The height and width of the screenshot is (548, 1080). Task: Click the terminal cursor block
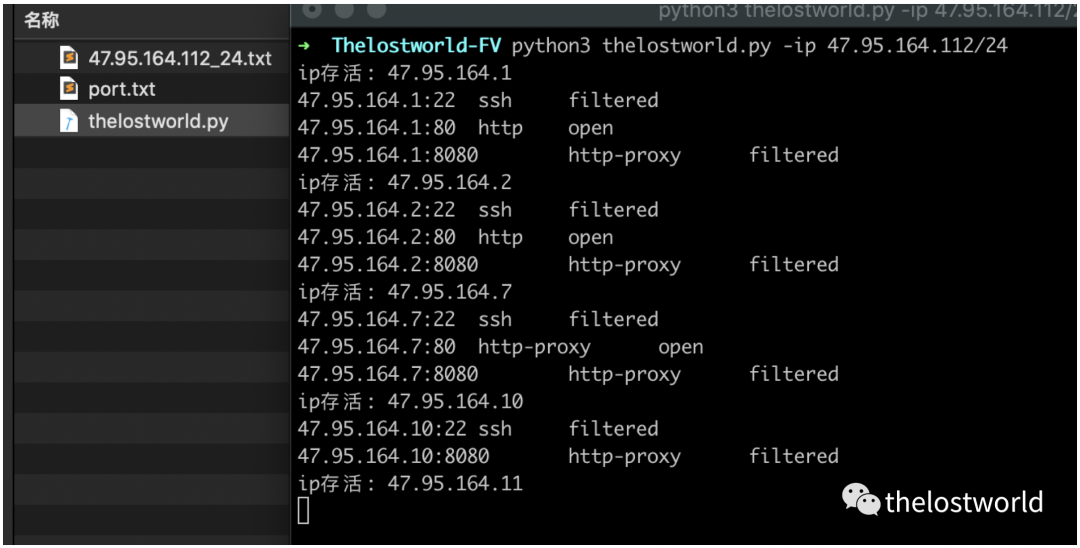click(x=304, y=511)
